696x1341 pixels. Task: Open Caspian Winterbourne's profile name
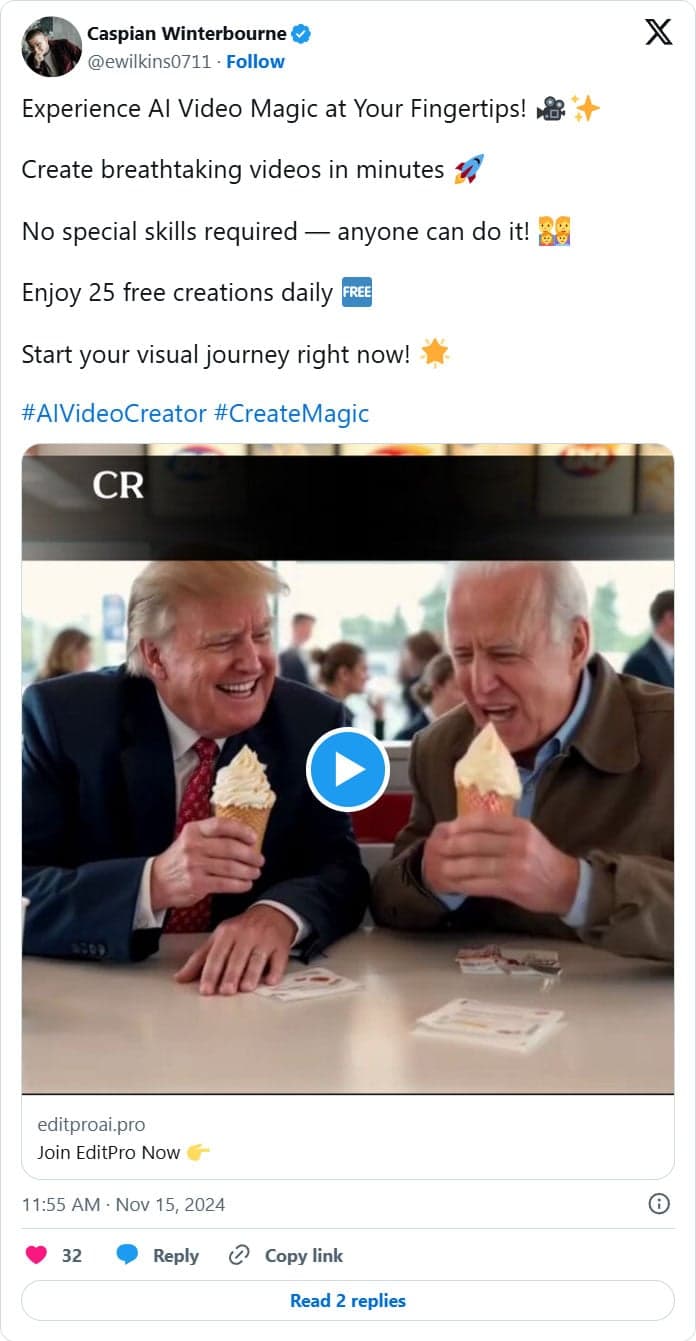(x=187, y=34)
